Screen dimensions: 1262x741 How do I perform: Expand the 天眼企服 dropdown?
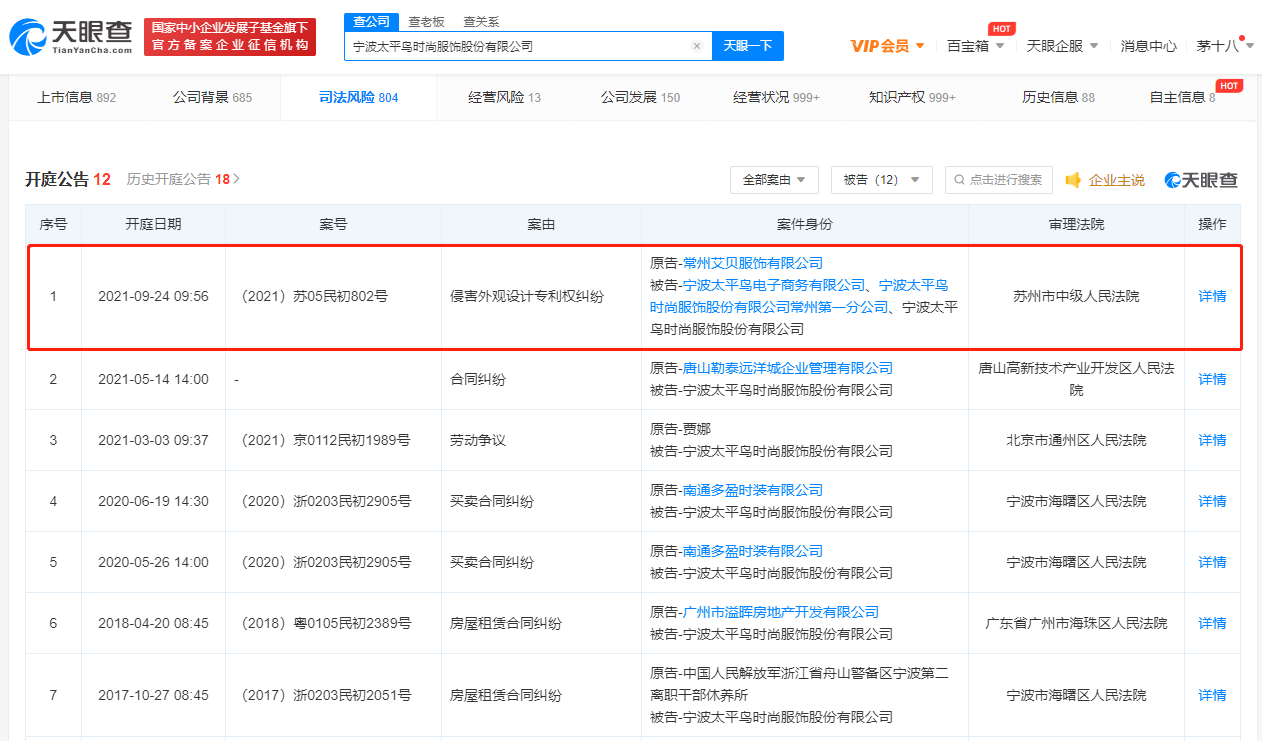pos(1055,45)
